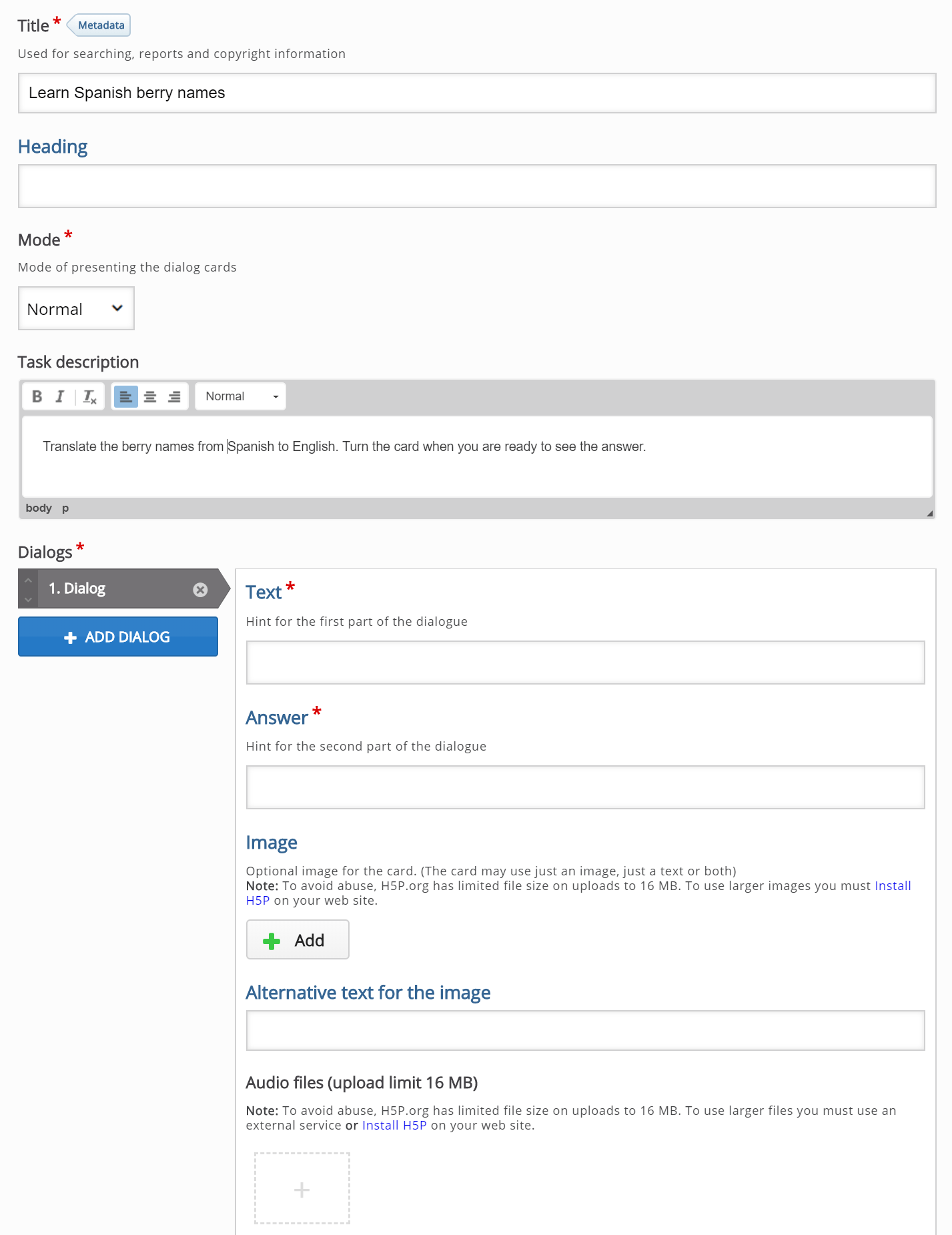Toggle bold formatting in task description
Viewport: 952px width, 1235px height.
point(37,396)
